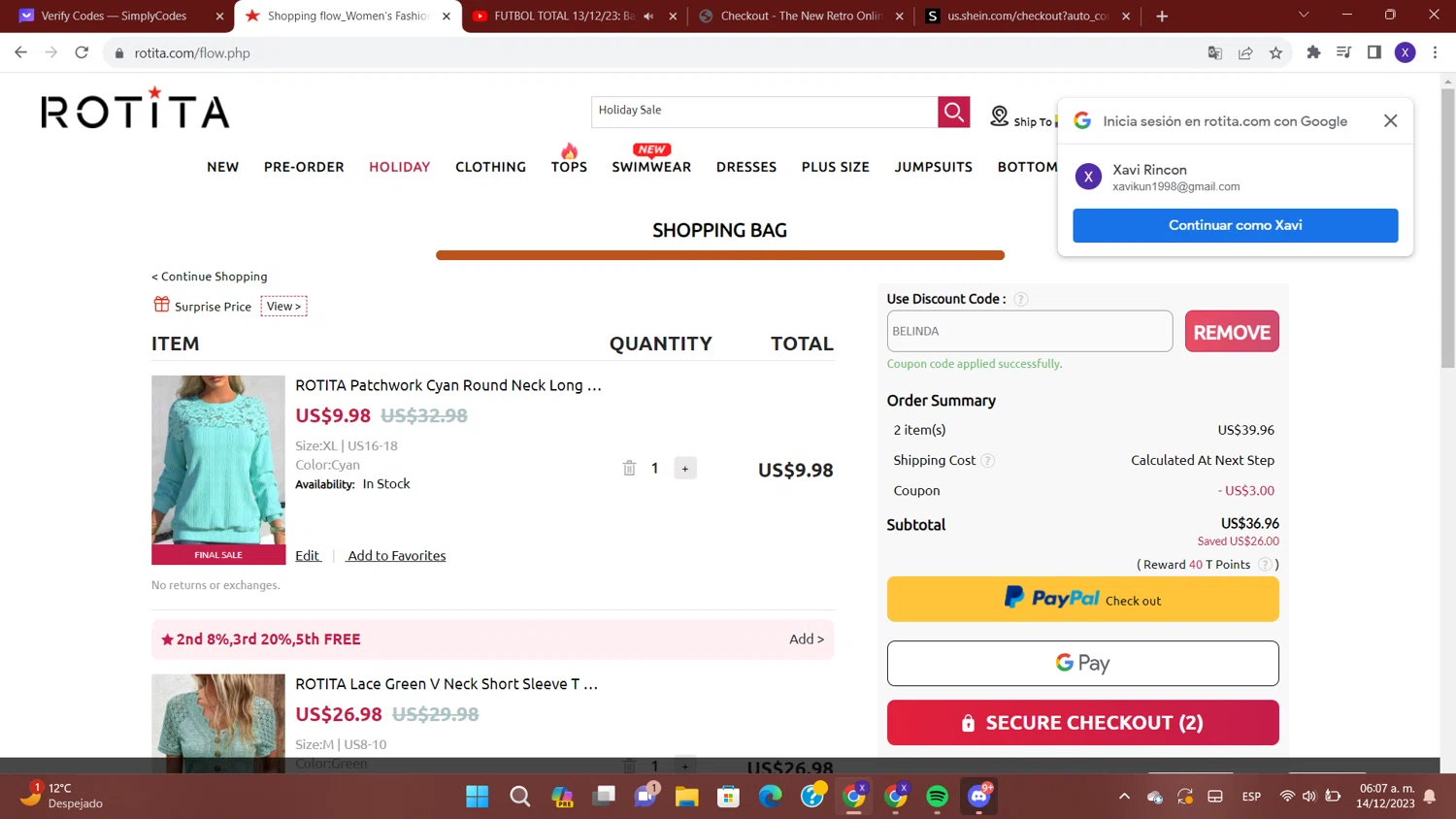The image size is (1456, 819).
Task: Open tab search dropdown arrow
Action: tap(1304, 16)
